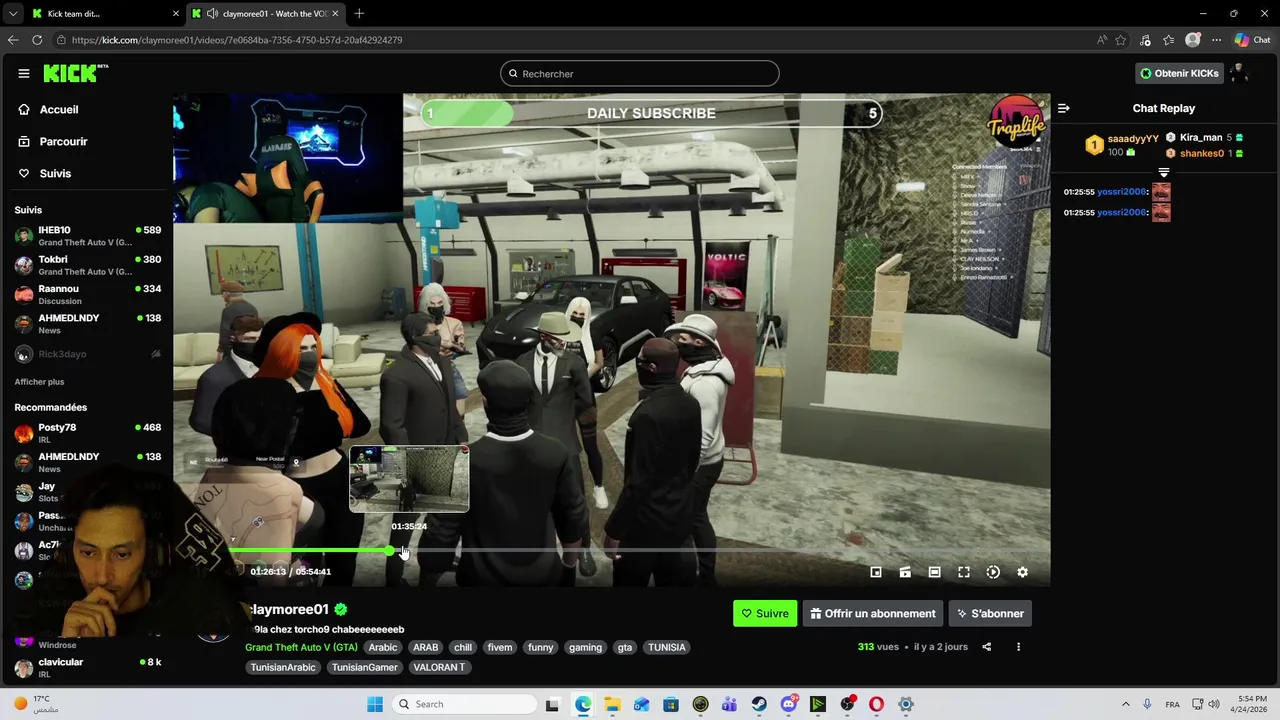Show hidden system tray icons
This screenshot has height=720, width=1280.
coord(1125,704)
